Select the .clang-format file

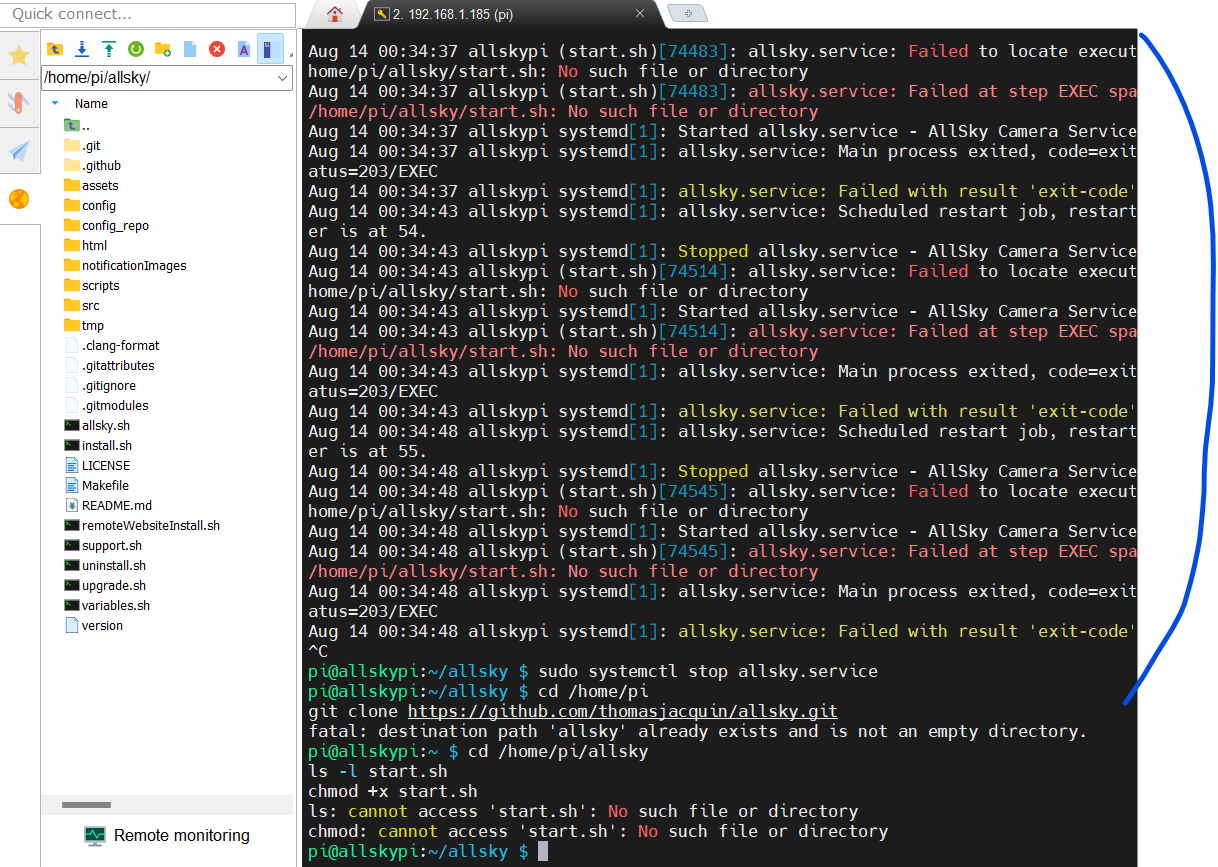(x=111, y=345)
